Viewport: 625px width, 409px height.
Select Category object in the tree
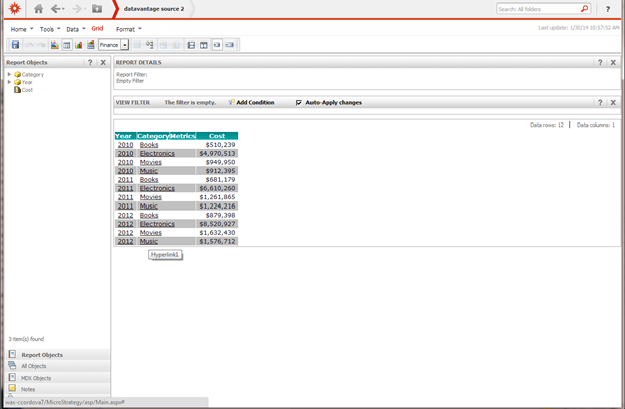tap(33, 75)
